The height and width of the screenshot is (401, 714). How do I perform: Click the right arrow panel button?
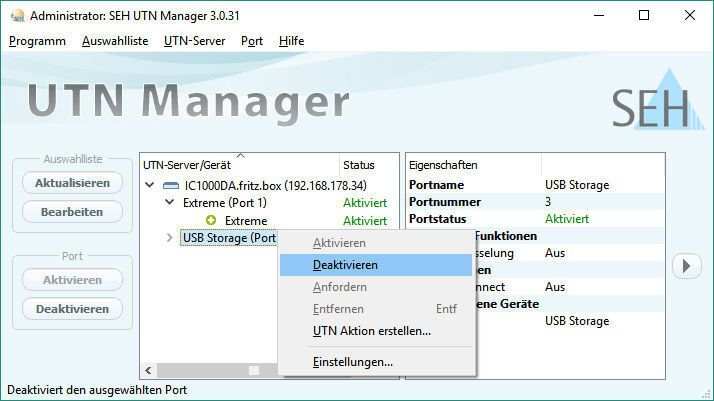coord(686,266)
